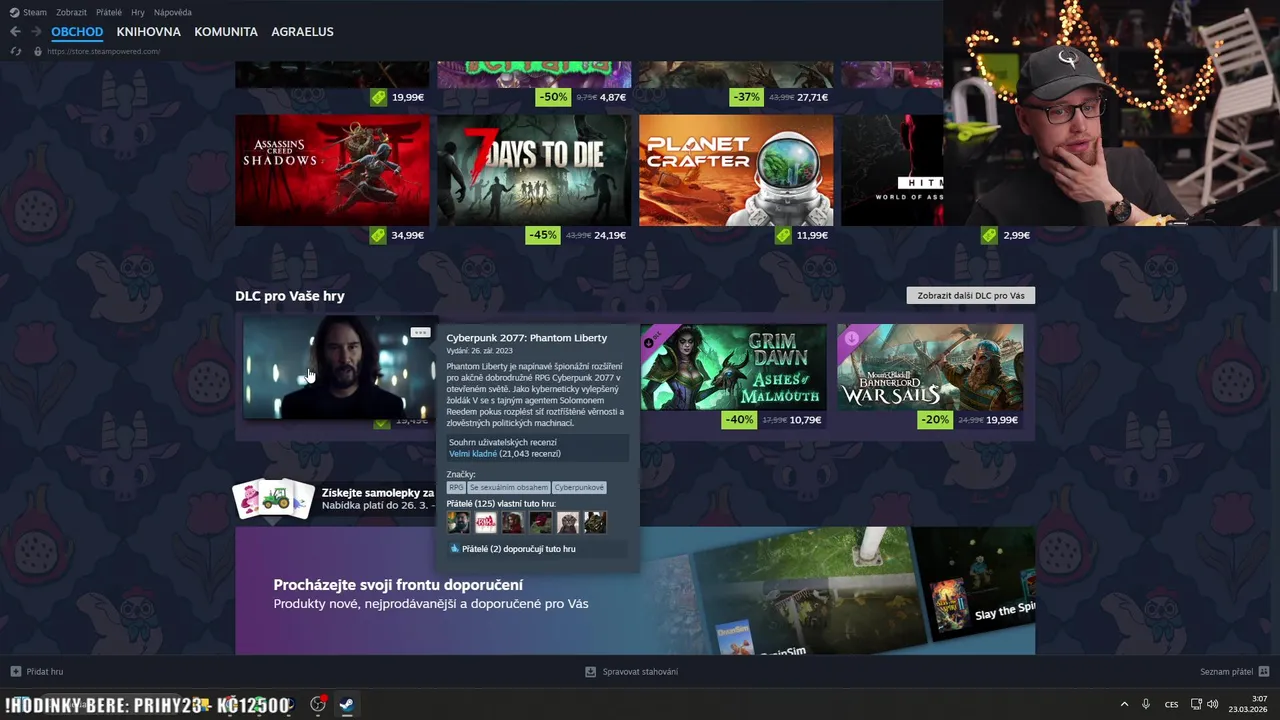Click the last friend avatar in tooltip
The image size is (1280, 720).
coord(595,522)
